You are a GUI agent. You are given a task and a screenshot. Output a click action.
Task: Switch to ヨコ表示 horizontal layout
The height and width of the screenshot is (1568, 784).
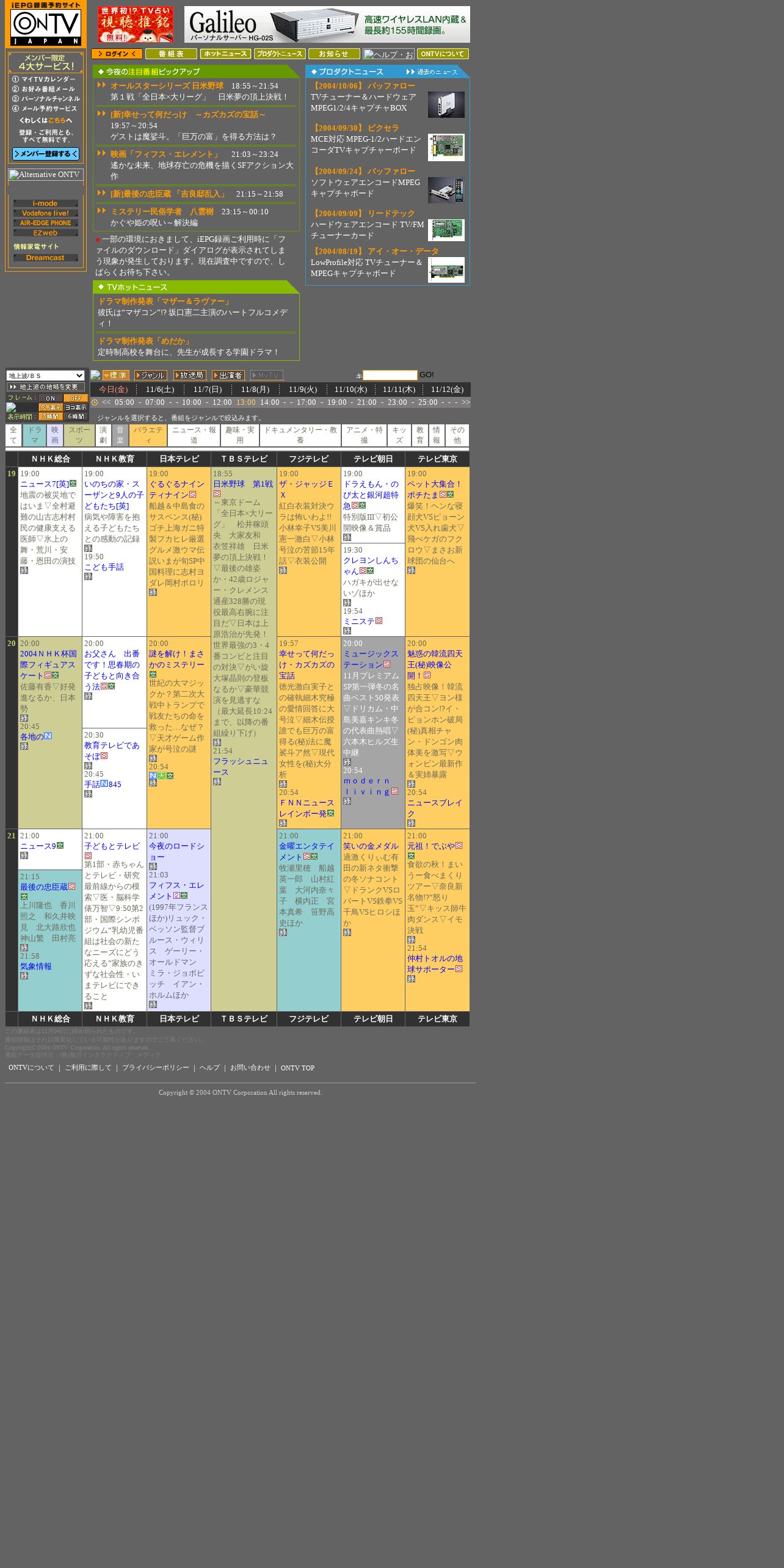76,407
